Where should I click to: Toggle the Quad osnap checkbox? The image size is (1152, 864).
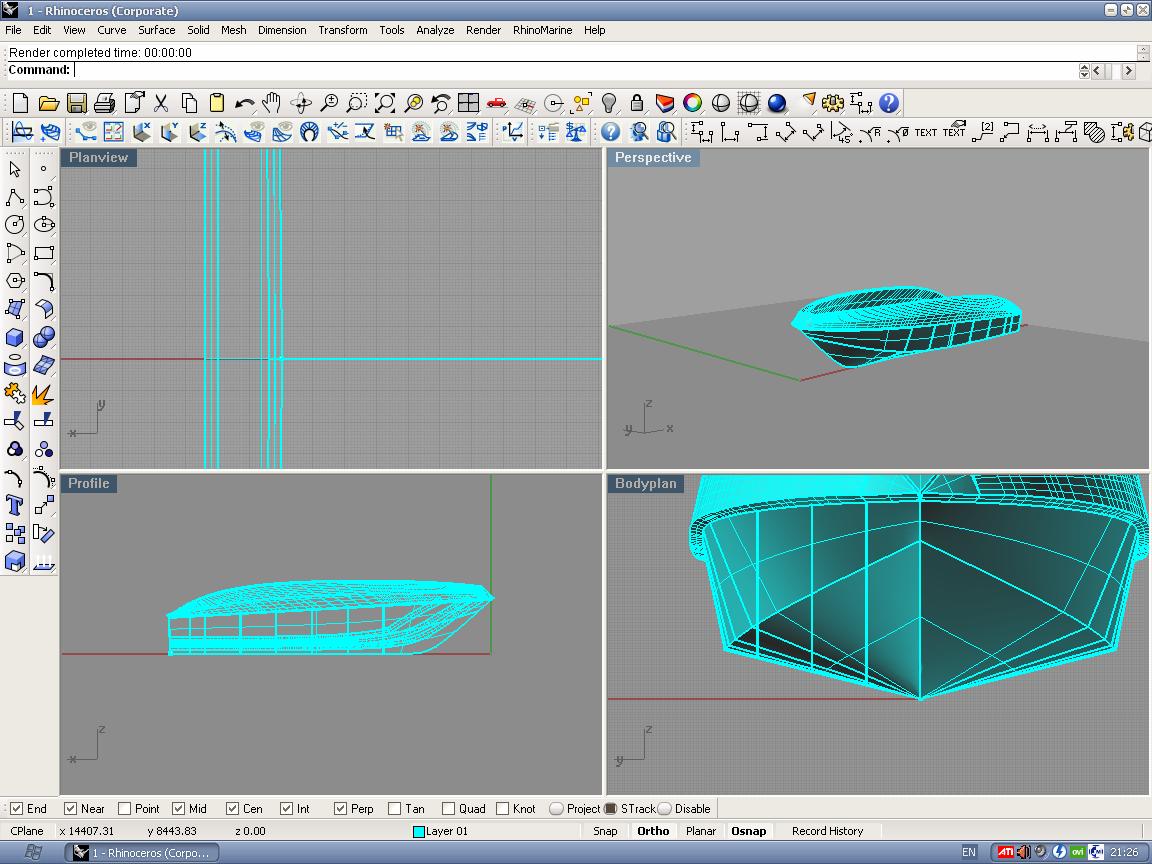tap(449, 809)
